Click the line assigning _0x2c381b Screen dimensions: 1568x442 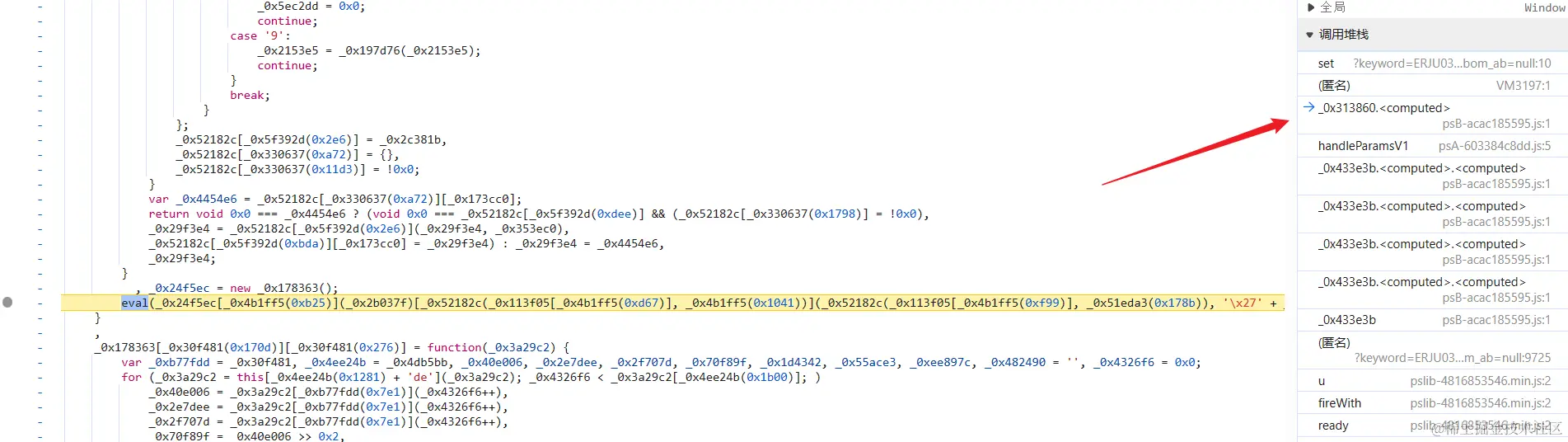coord(311,140)
